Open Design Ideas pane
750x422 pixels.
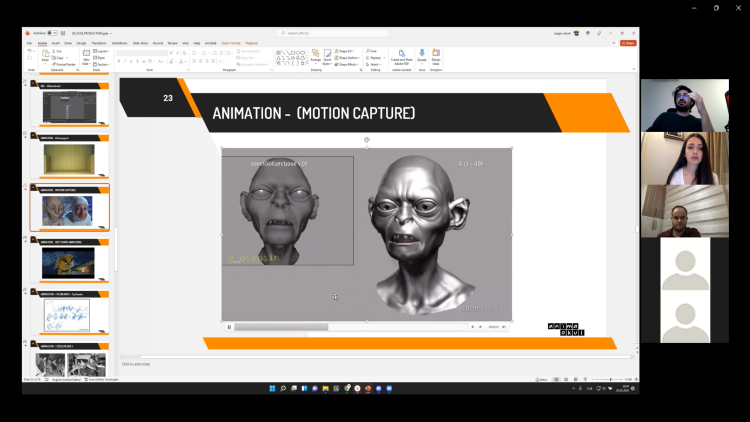[x=436, y=56]
